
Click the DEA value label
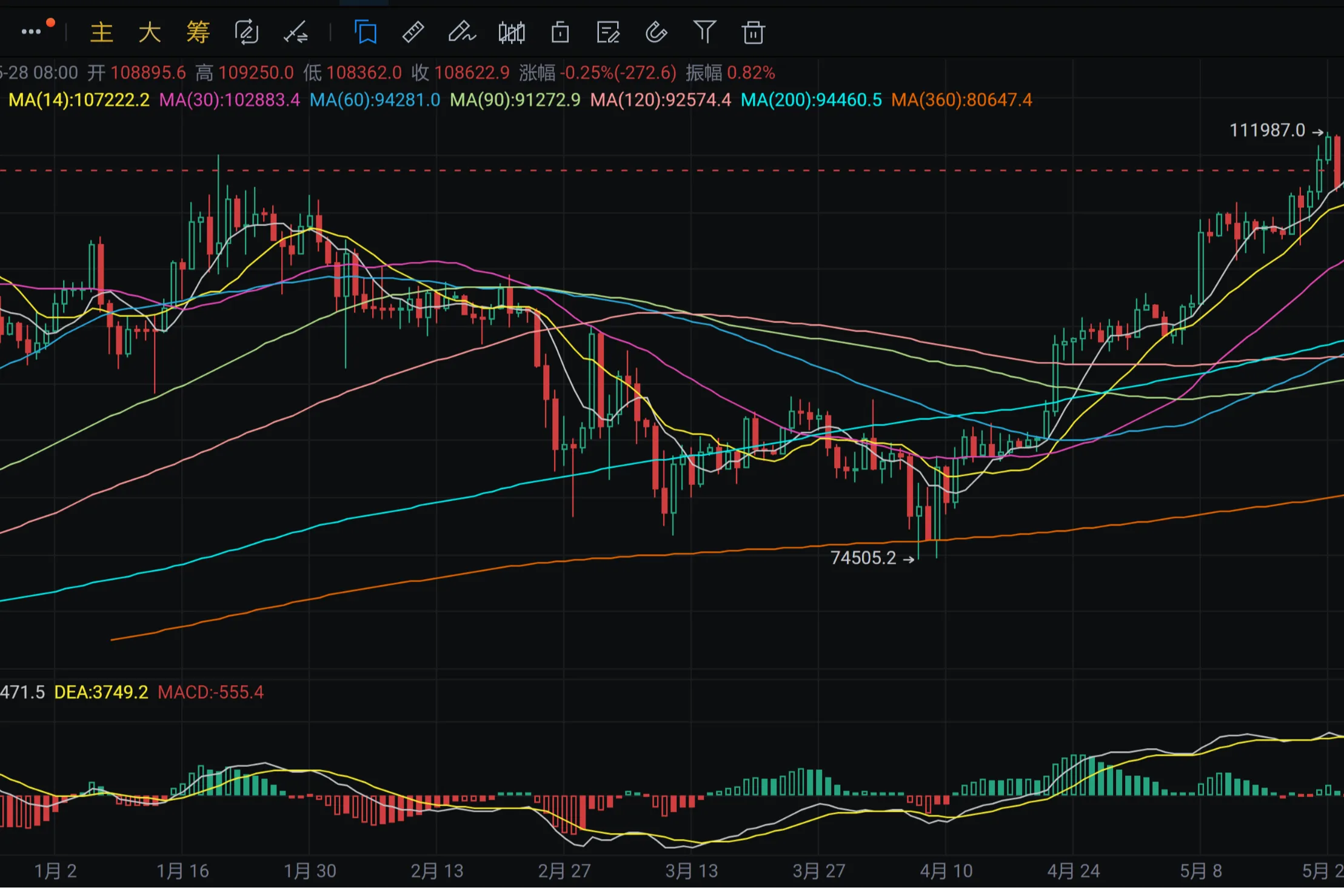tap(101, 692)
